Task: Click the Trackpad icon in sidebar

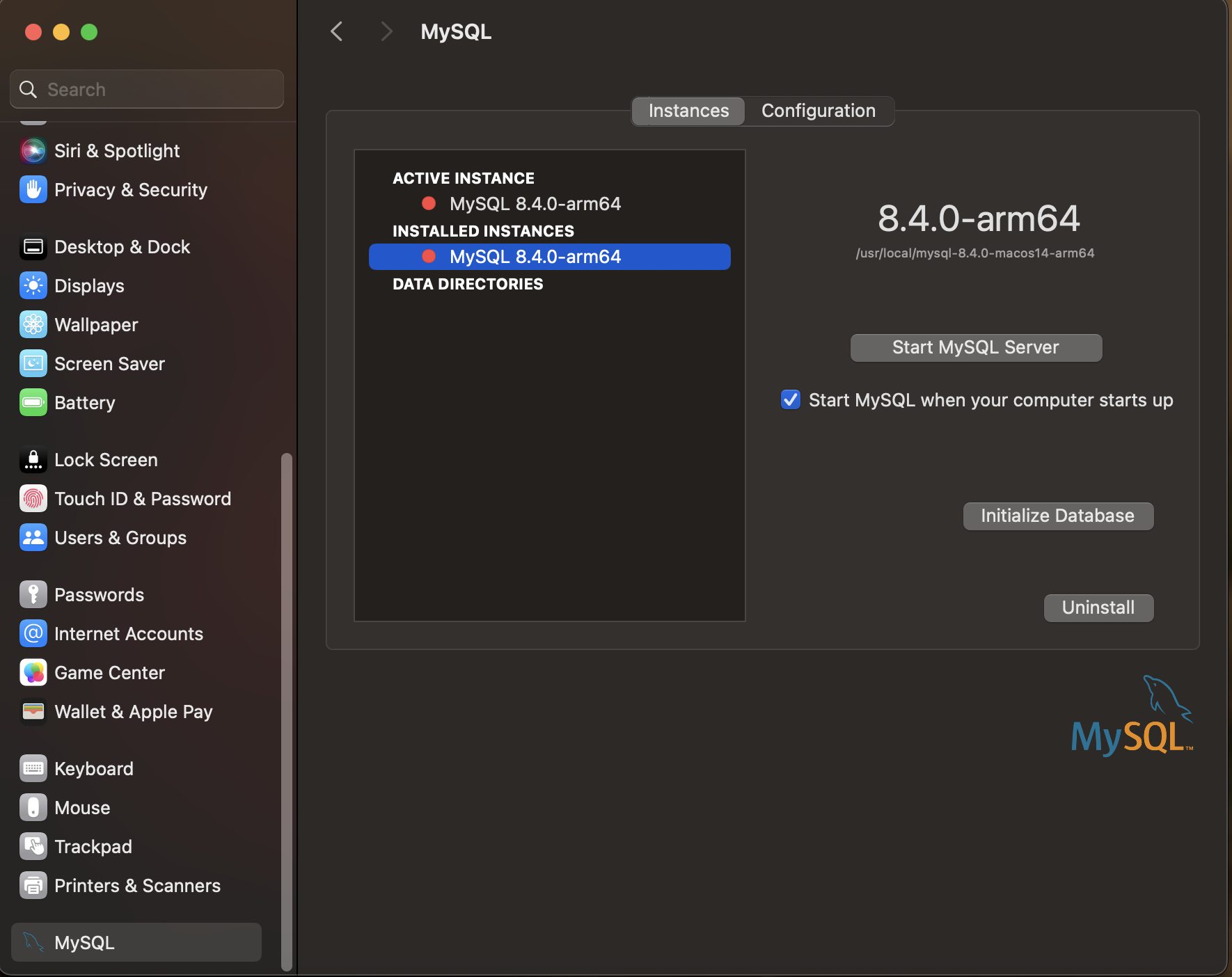Action: 33,846
